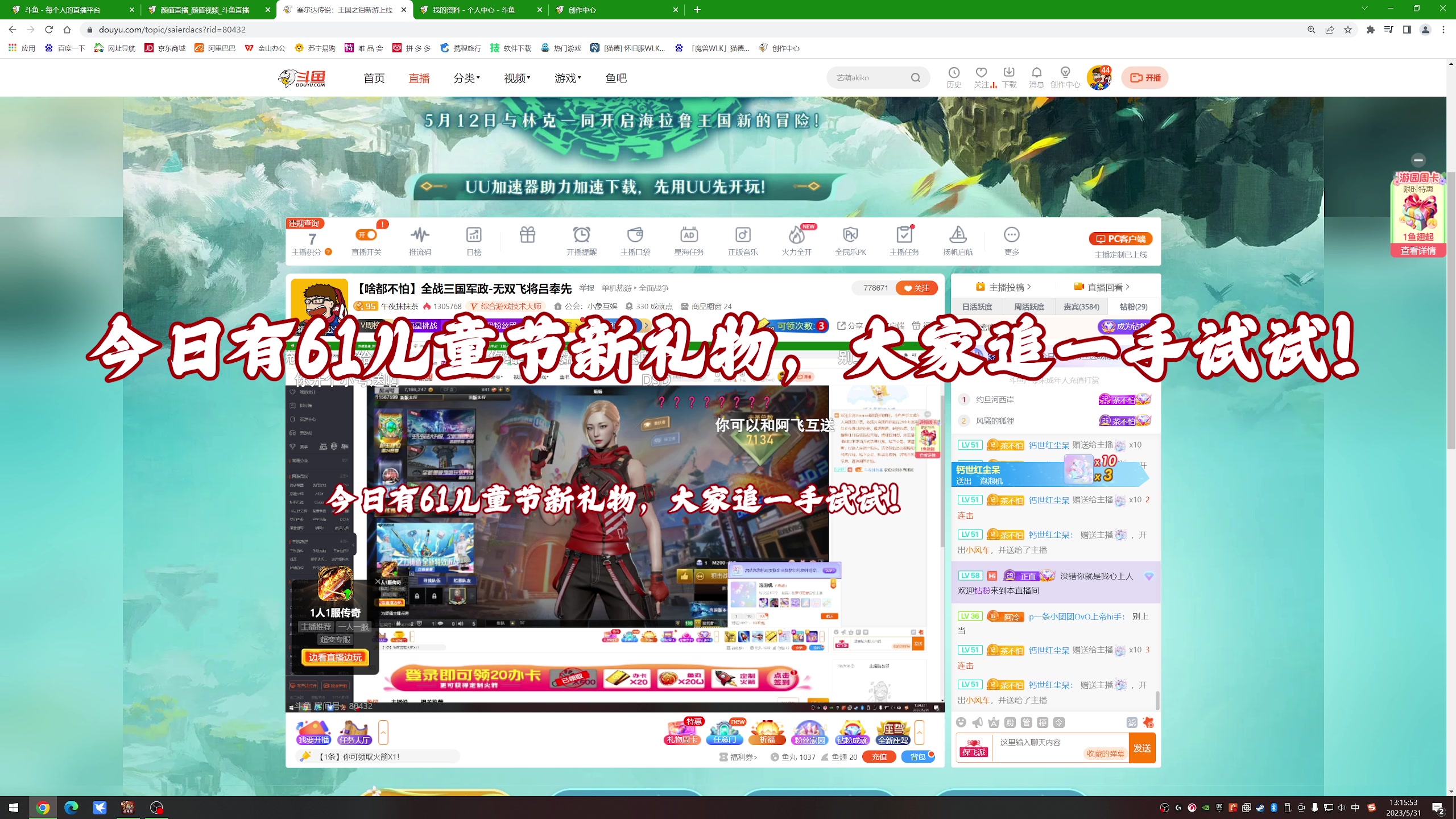The image size is (1456, 819).
Task: Toggle the 直播开关 live switch
Action: [x=366, y=234]
